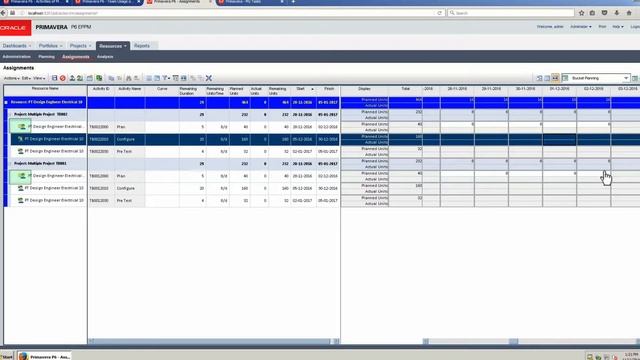Image resolution: width=640 pixels, height=360 pixels.
Task: Collapse Project Multiple Project T8002 group
Action: (x=11, y=115)
